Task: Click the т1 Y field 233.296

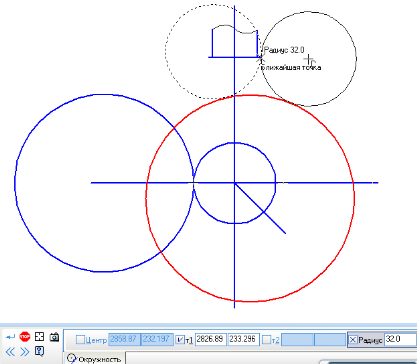Action: (x=243, y=339)
